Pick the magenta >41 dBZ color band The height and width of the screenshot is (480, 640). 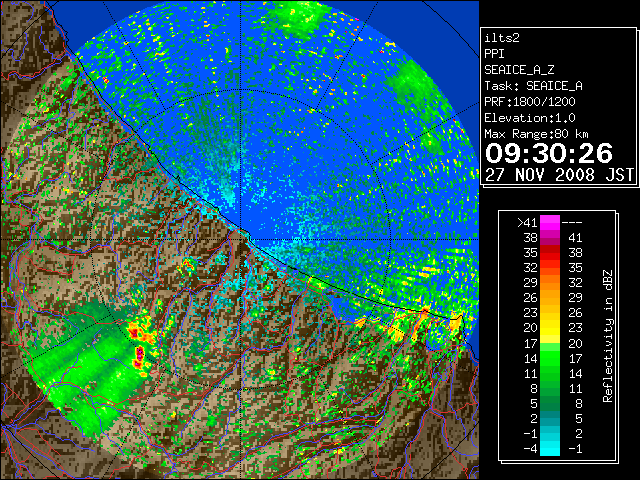tap(550, 223)
